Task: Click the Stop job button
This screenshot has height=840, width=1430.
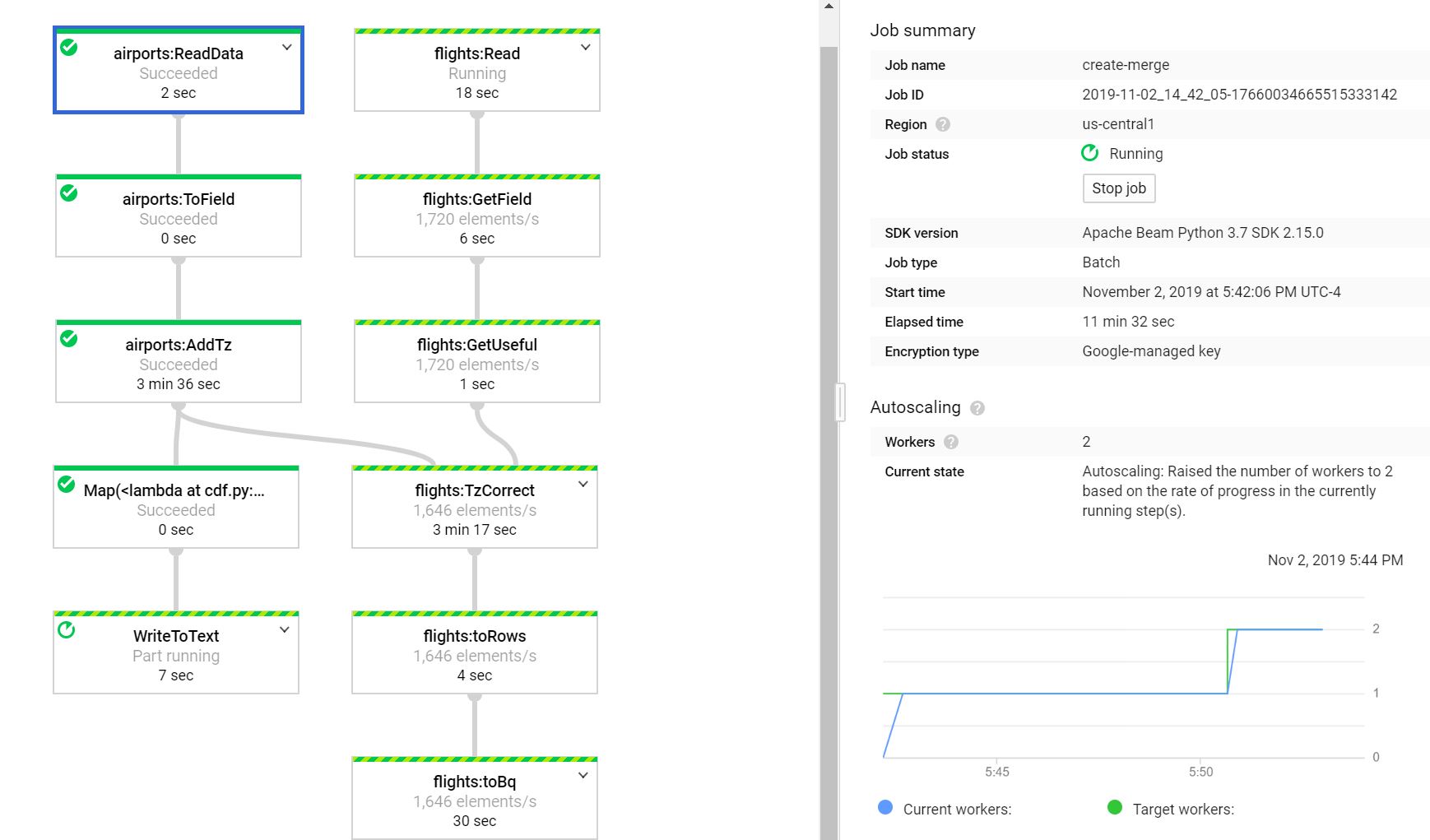Action: click(x=1119, y=188)
